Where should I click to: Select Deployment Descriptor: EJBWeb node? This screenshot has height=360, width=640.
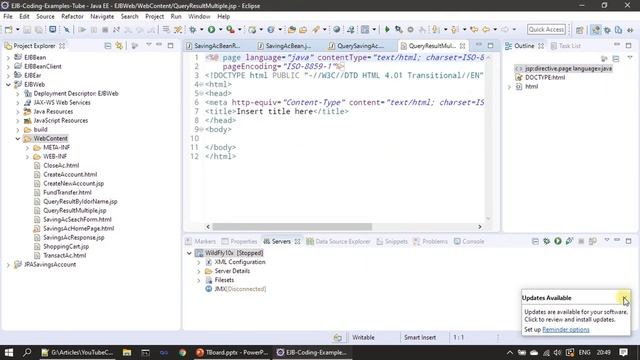tap(76, 93)
